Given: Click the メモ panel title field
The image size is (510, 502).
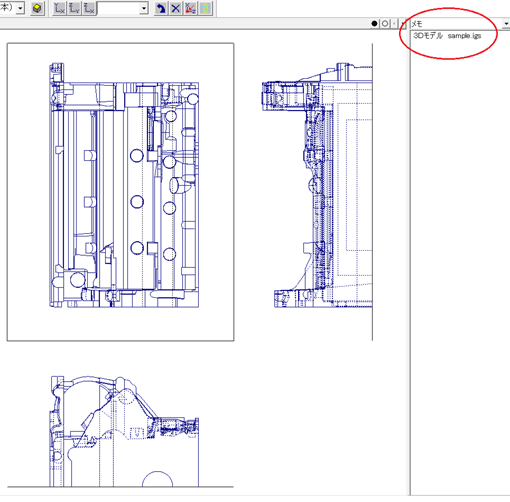Looking at the screenshot, I should point(456,24).
